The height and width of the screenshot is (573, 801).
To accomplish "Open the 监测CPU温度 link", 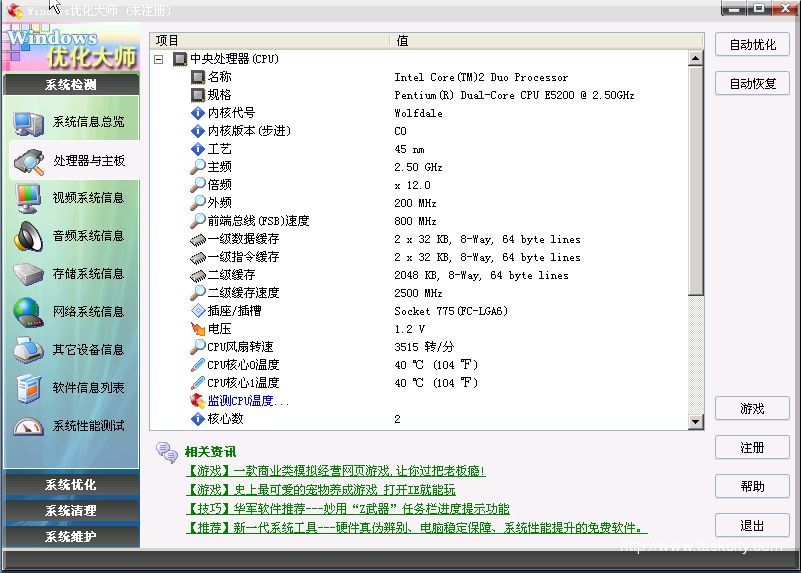I will point(247,401).
